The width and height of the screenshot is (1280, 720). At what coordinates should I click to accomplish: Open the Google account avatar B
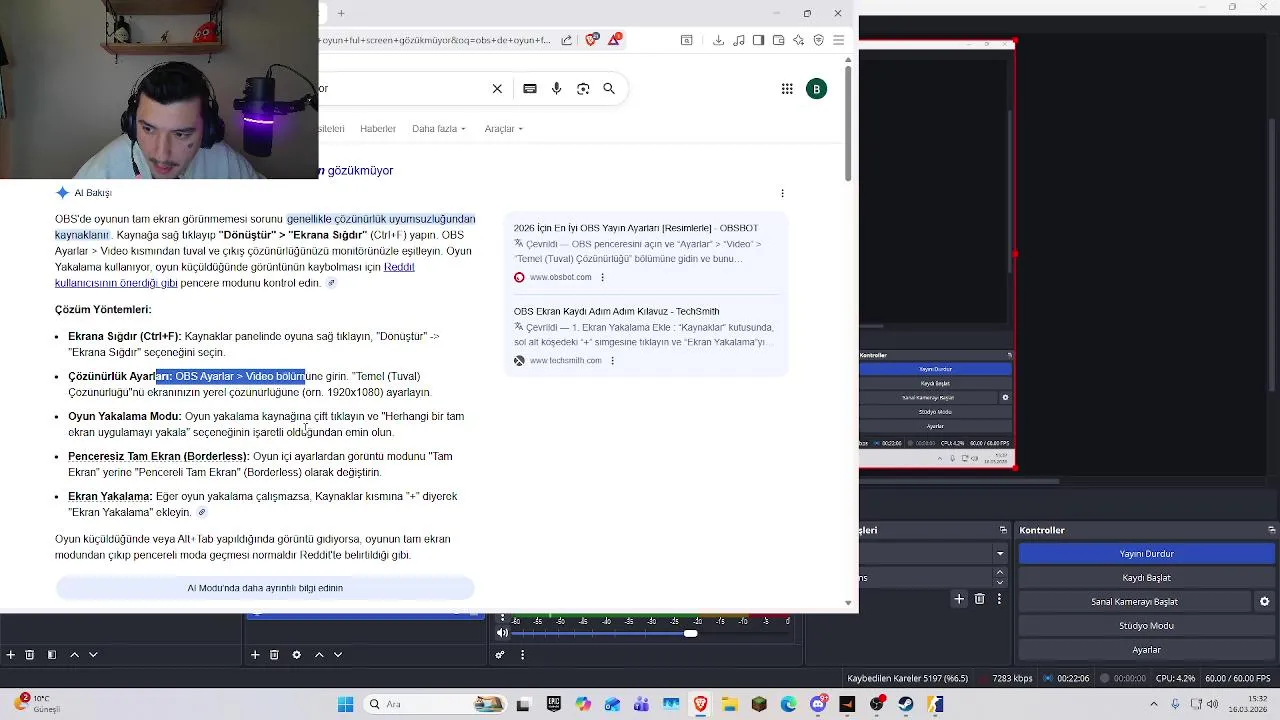point(817,89)
